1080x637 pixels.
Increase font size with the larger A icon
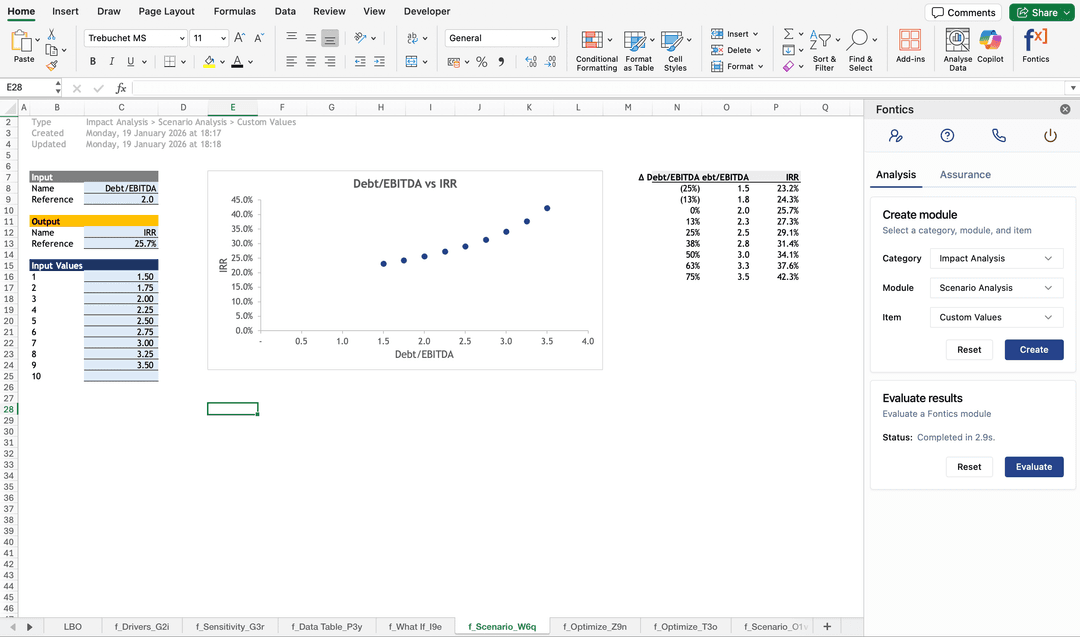click(x=239, y=38)
